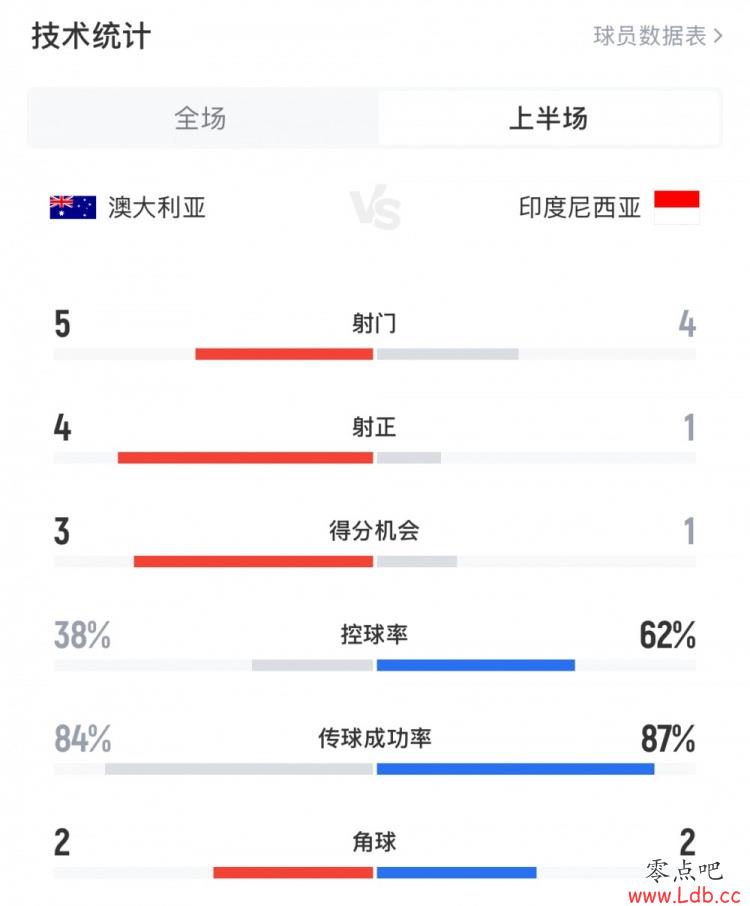Screen dimensions: 750x906
Task: Switch to the 全场 tab
Action: [x=201, y=119]
